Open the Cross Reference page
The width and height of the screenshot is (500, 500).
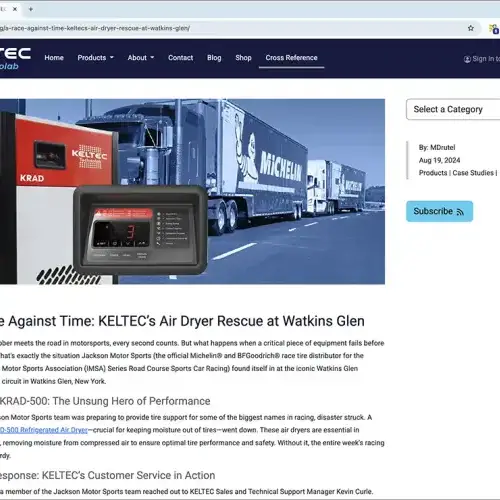click(x=291, y=58)
